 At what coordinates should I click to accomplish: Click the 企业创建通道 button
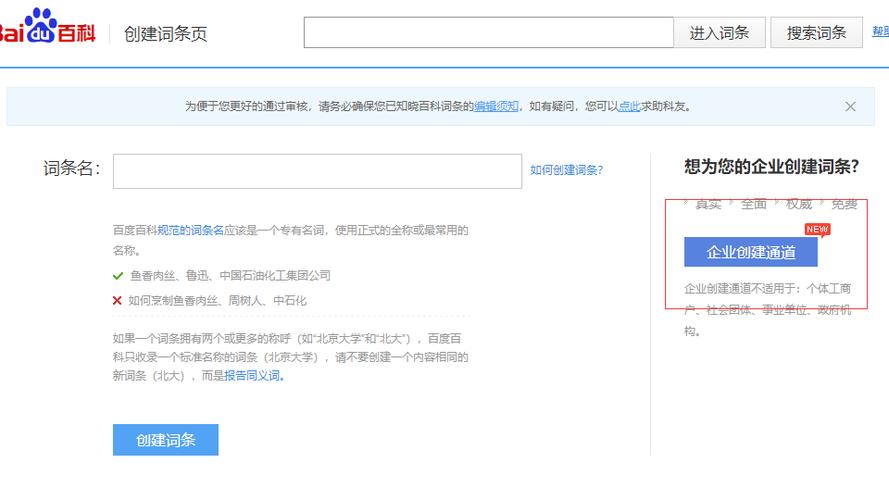tap(751, 252)
